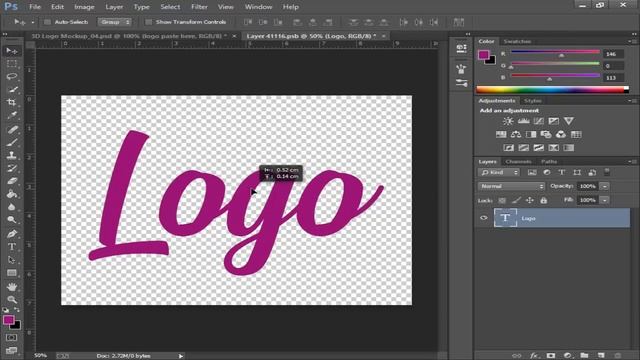Image resolution: width=640 pixels, height=360 pixels.
Task: Select the History Brush tool
Action: (x=11, y=168)
